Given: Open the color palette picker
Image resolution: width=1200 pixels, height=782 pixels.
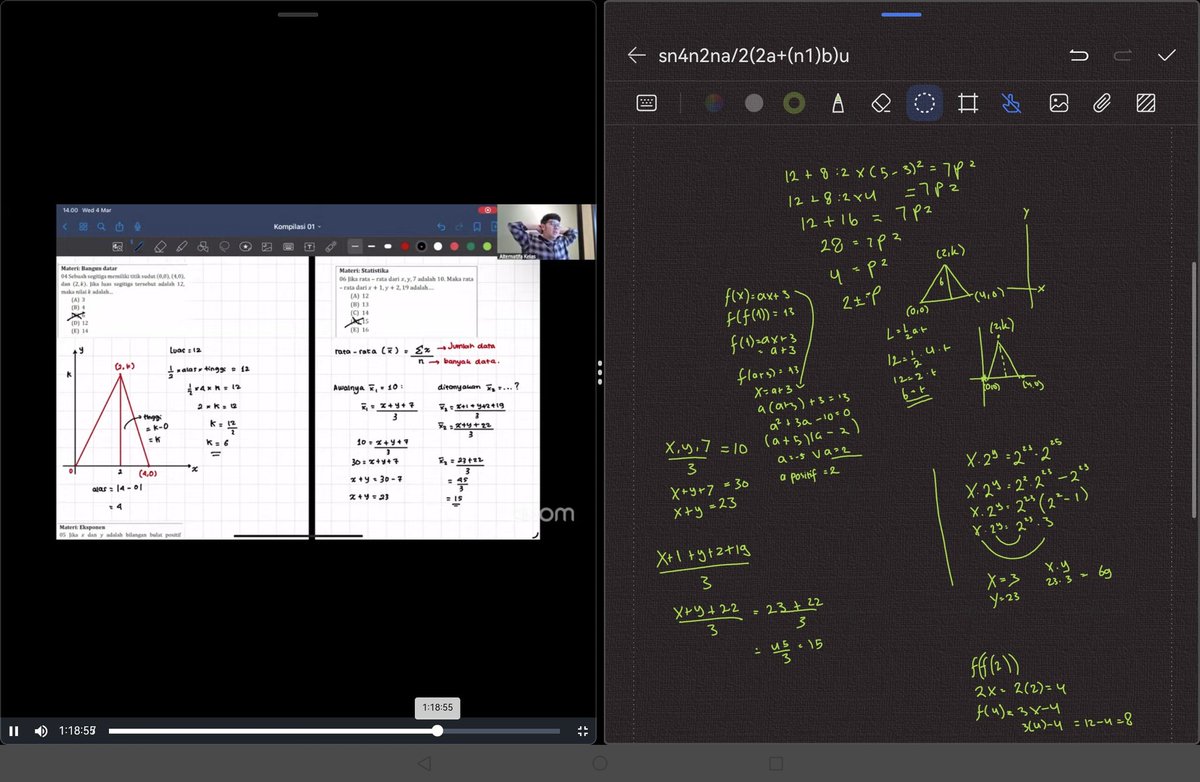Looking at the screenshot, I should [x=713, y=103].
